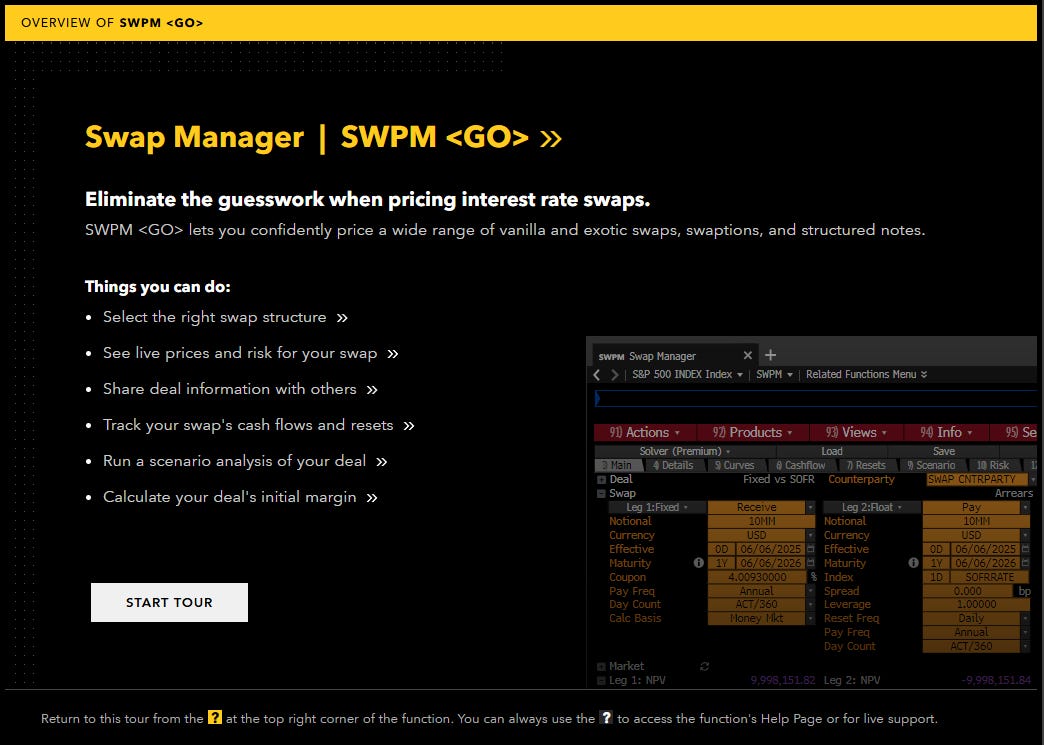The width and height of the screenshot is (1044, 745).
Task: Switch to the Risk tab
Action: tap(993, 465)
